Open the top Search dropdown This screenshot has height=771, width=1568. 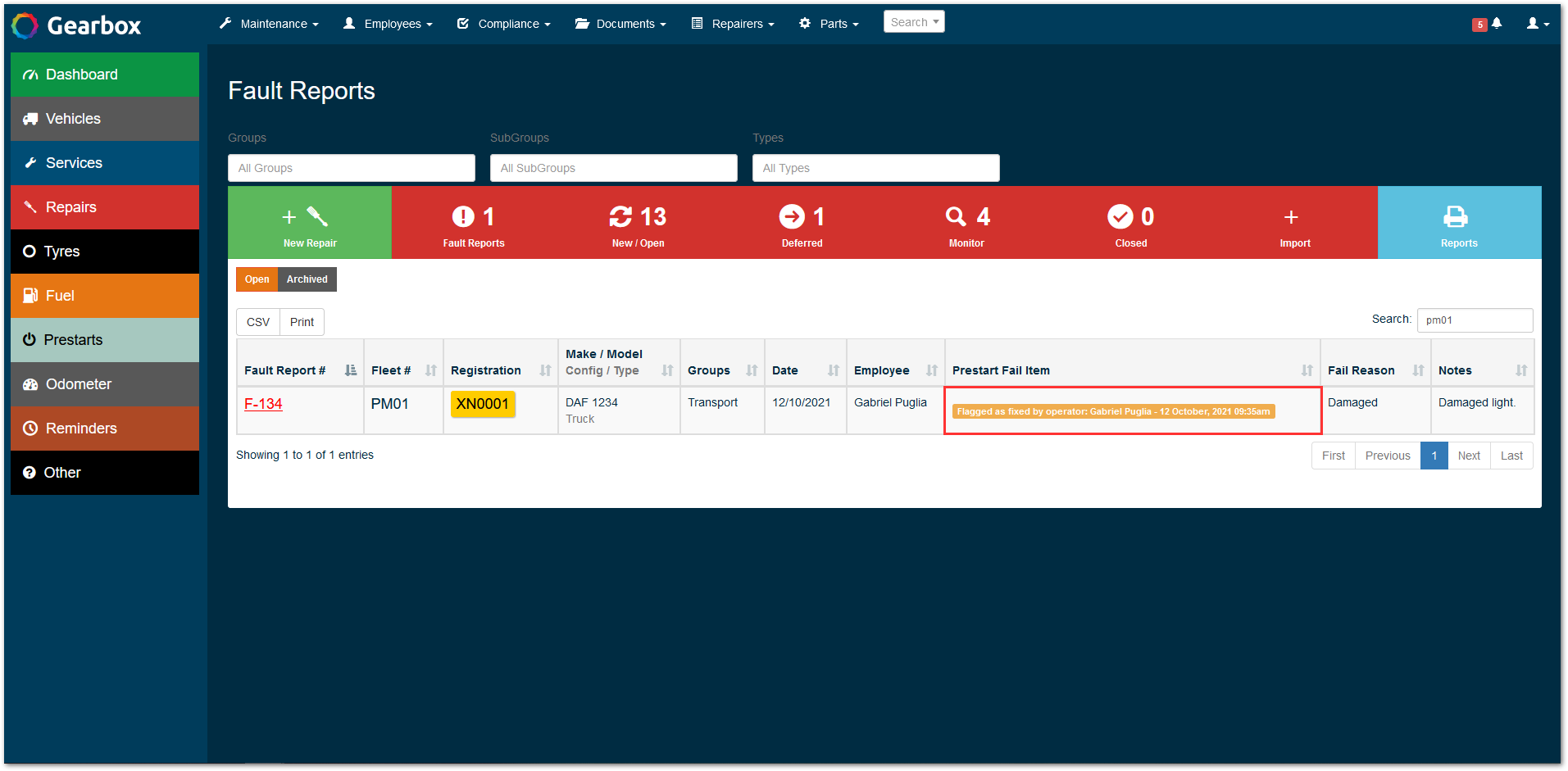pos(914,22)
